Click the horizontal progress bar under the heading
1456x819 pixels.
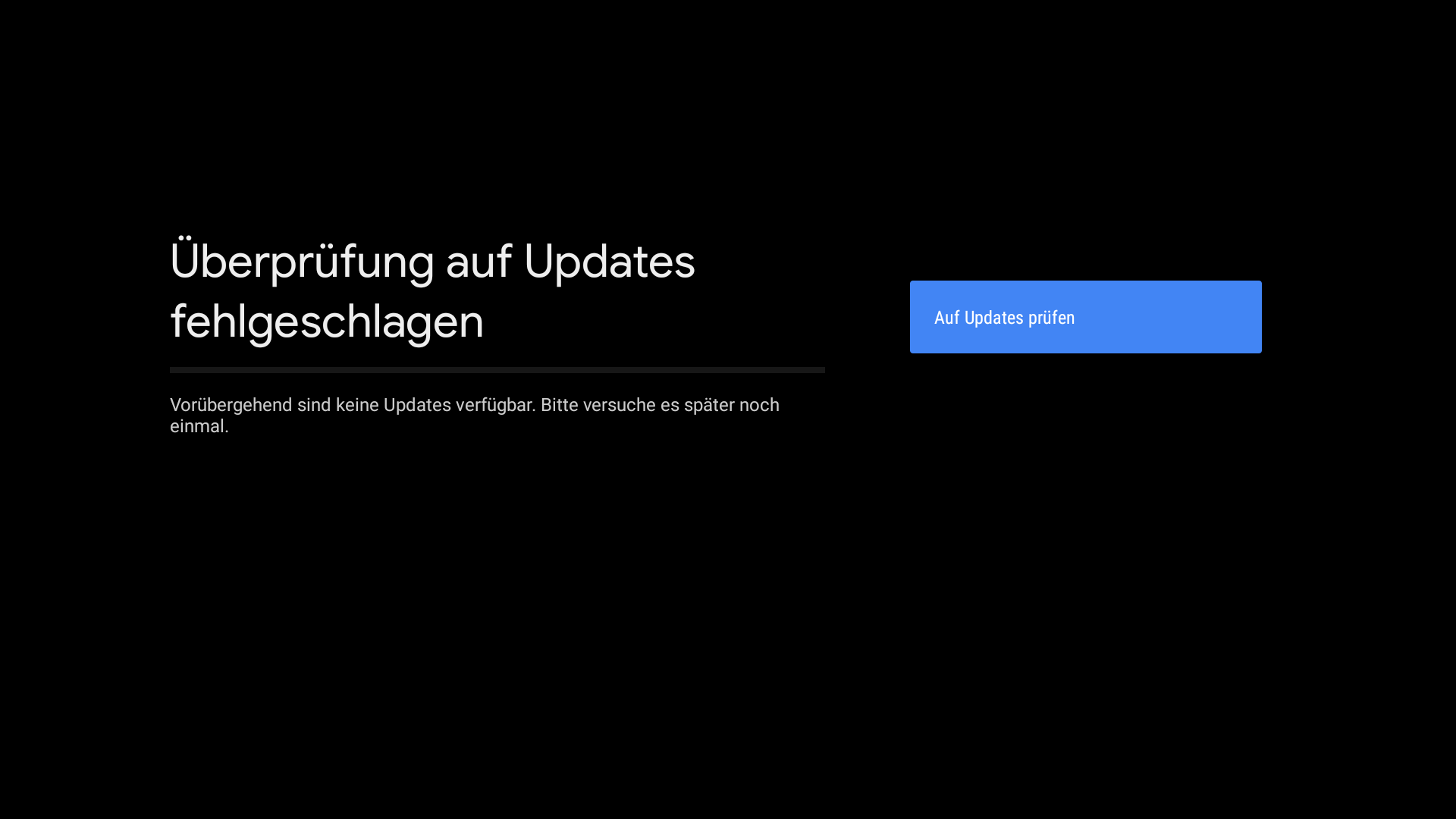pos(497,370)
